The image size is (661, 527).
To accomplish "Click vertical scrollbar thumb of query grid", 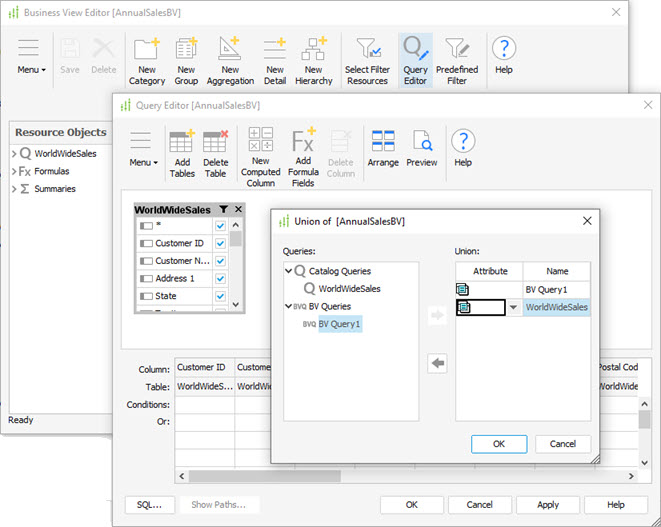I will (x=644, y=419).
